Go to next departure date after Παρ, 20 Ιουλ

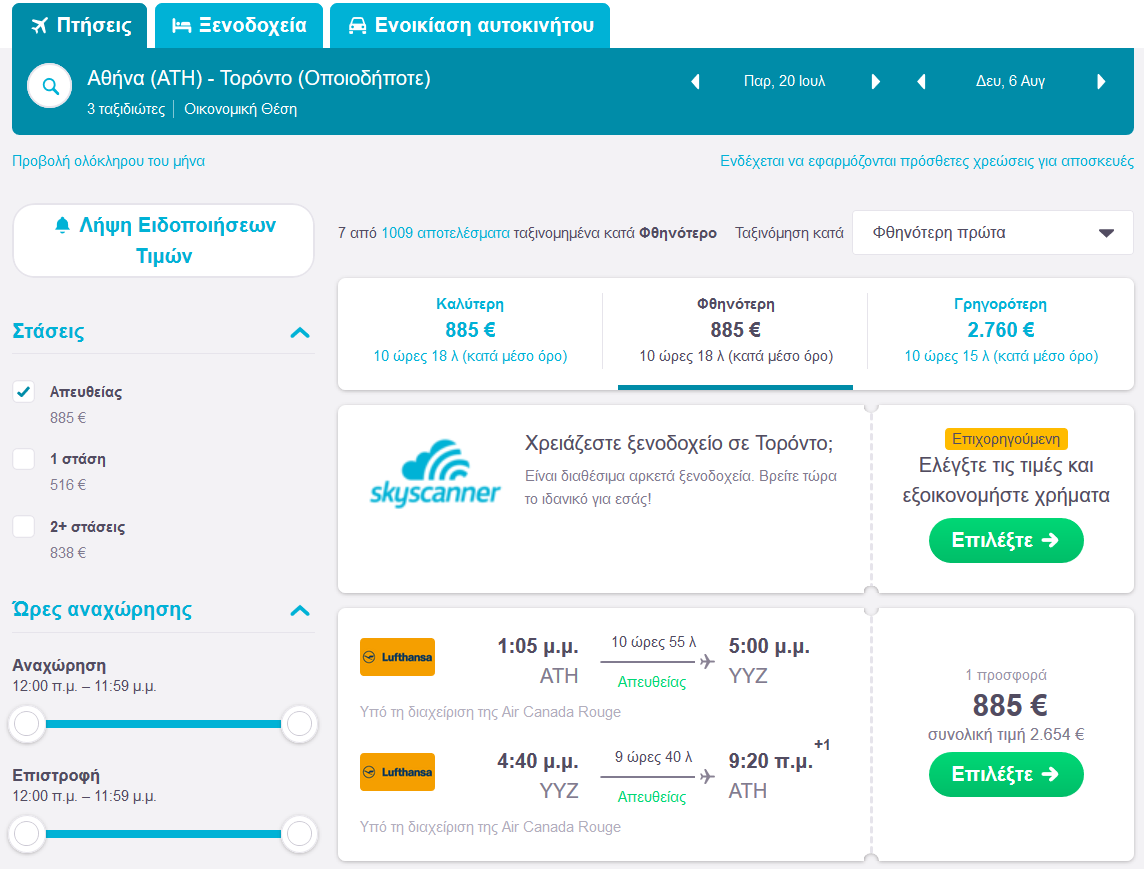(876, 82)
